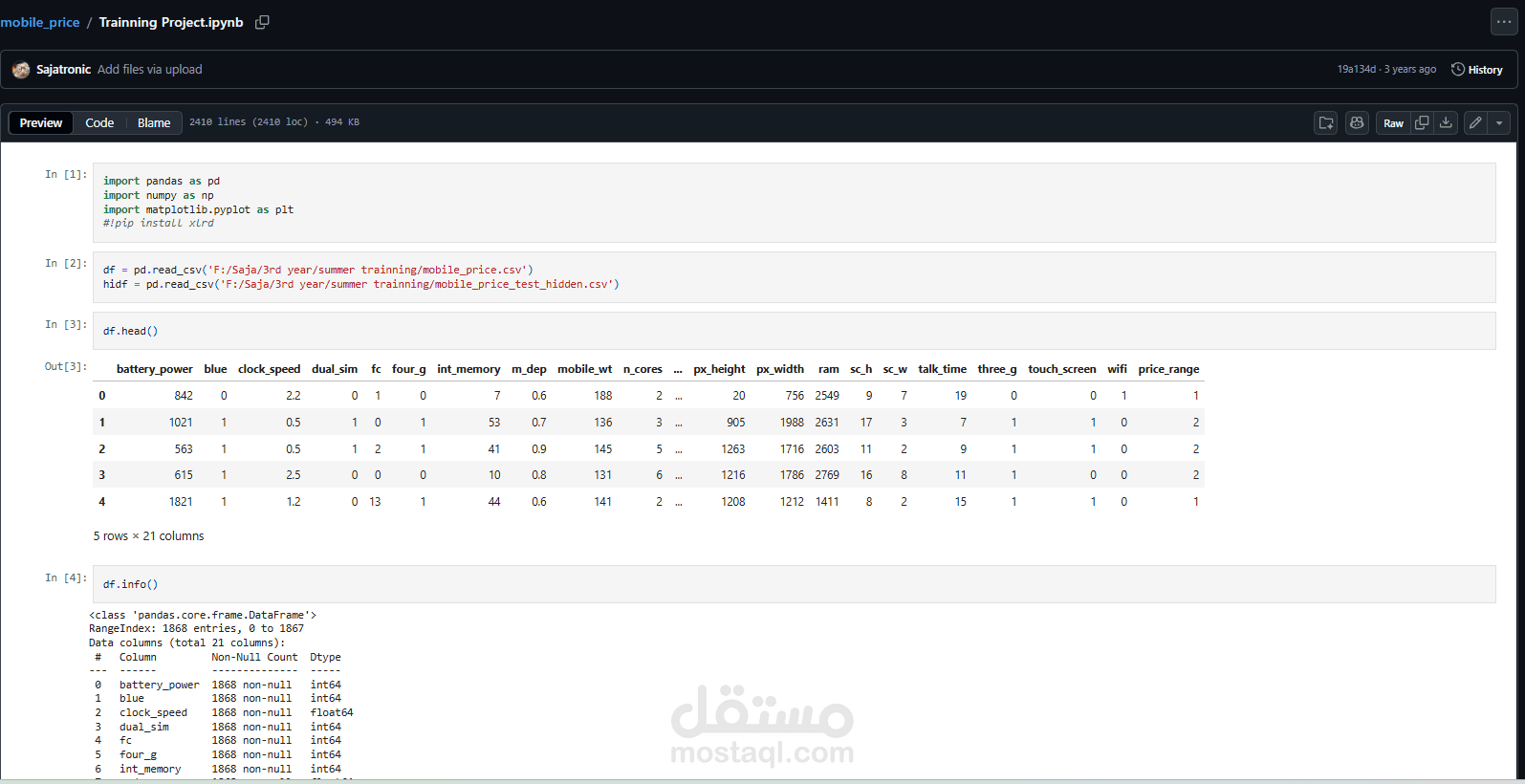Switch to the Preview tab
The width and height of the screenshot is (1525, 784).
tap(41, 123)
